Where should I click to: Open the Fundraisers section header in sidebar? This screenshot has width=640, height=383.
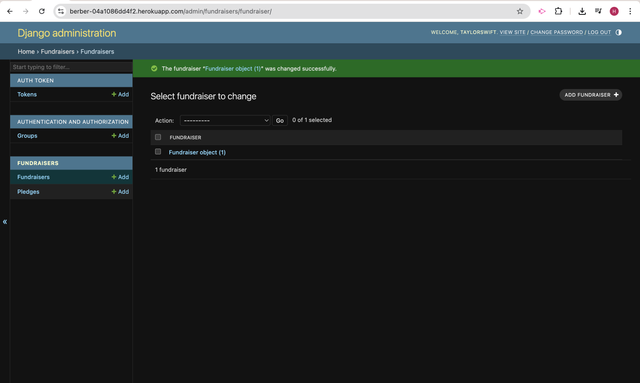point(38,163)
